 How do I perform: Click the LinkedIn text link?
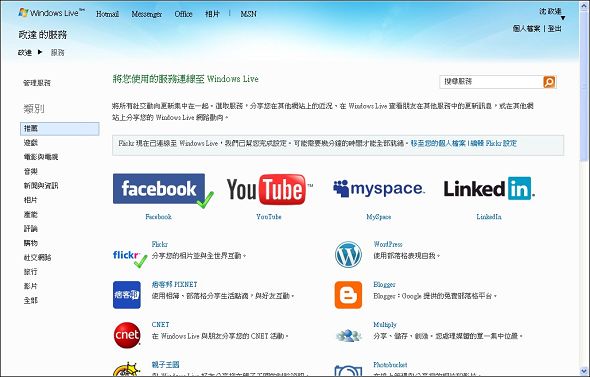click(x=489, y=217)
